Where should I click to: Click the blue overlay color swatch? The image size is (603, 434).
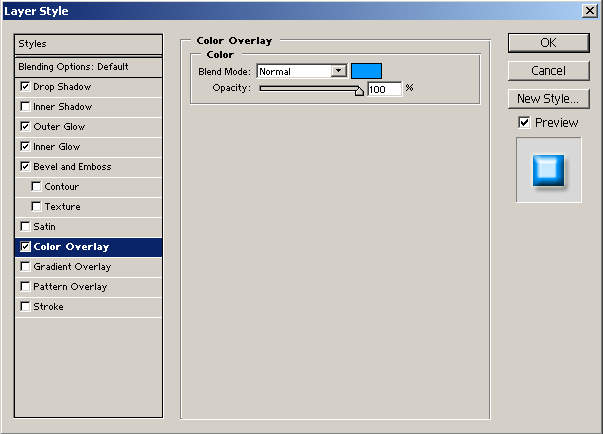click(x=366, y=71)
